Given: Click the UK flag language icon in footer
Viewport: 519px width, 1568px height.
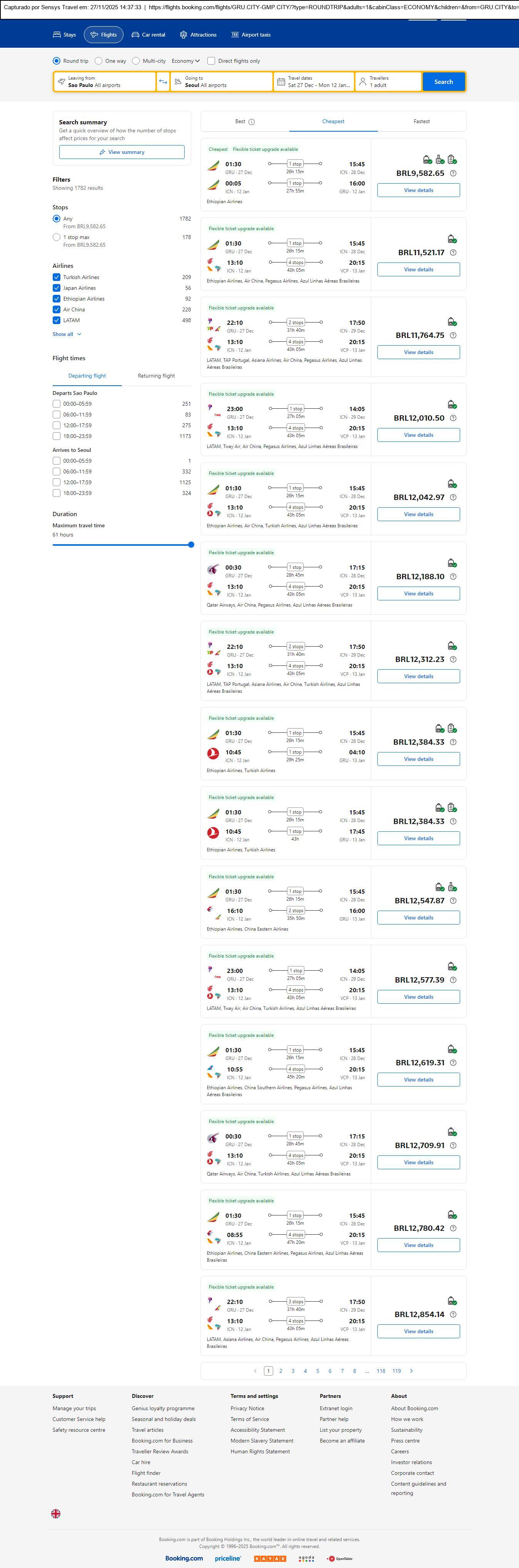Looking at the screenshot, I should [56, 1513].
